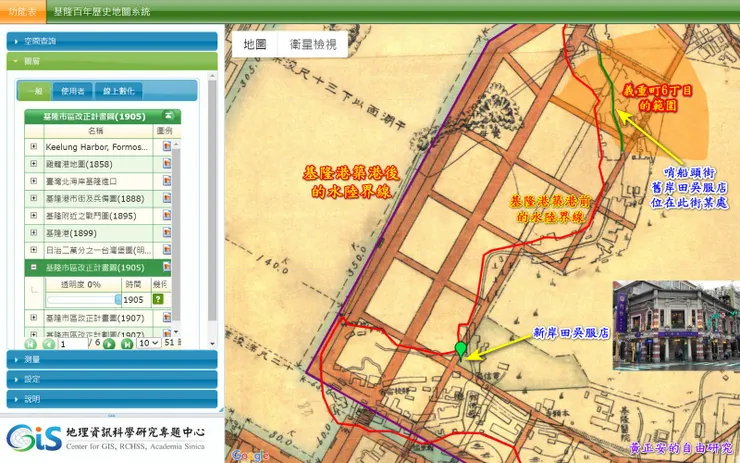Expand the 測量 accordion section
Screen dimensions: 740x463
(112, 360)
